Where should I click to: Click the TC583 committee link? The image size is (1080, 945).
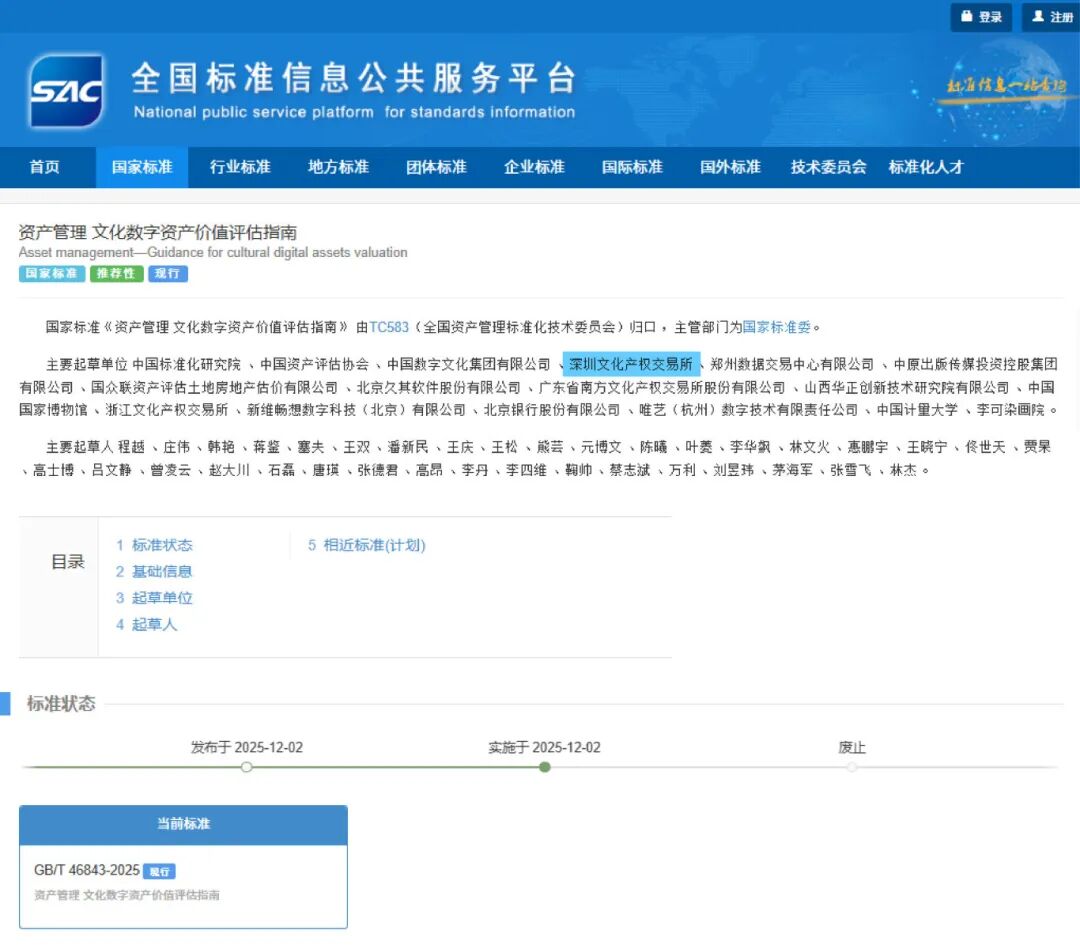389,327
